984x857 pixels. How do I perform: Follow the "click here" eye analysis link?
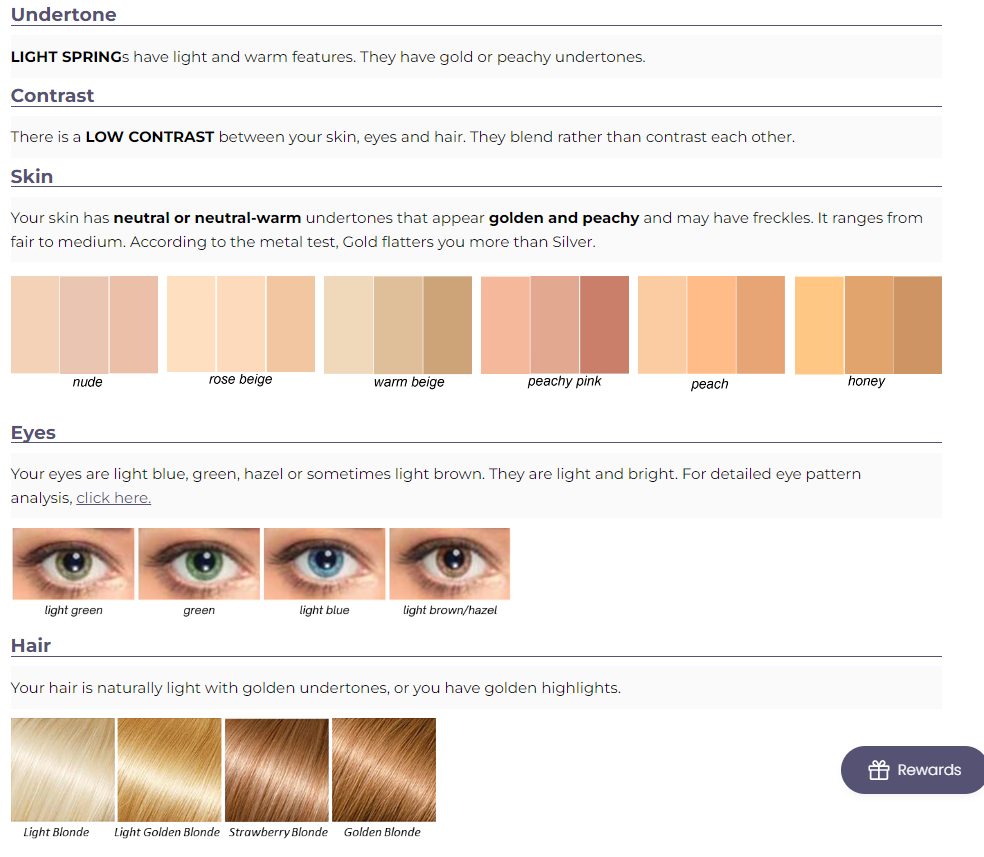pos(113,498)
